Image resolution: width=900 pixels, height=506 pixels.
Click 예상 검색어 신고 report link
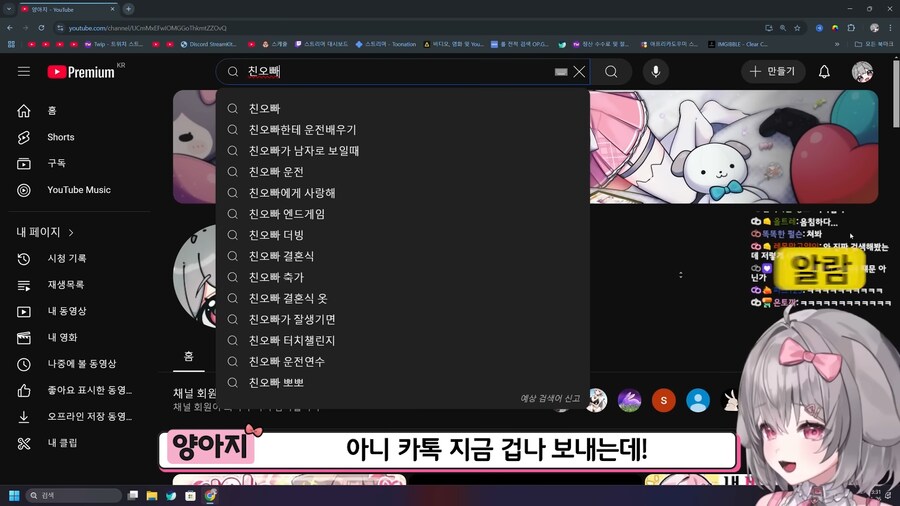click(x=550, y=398)
